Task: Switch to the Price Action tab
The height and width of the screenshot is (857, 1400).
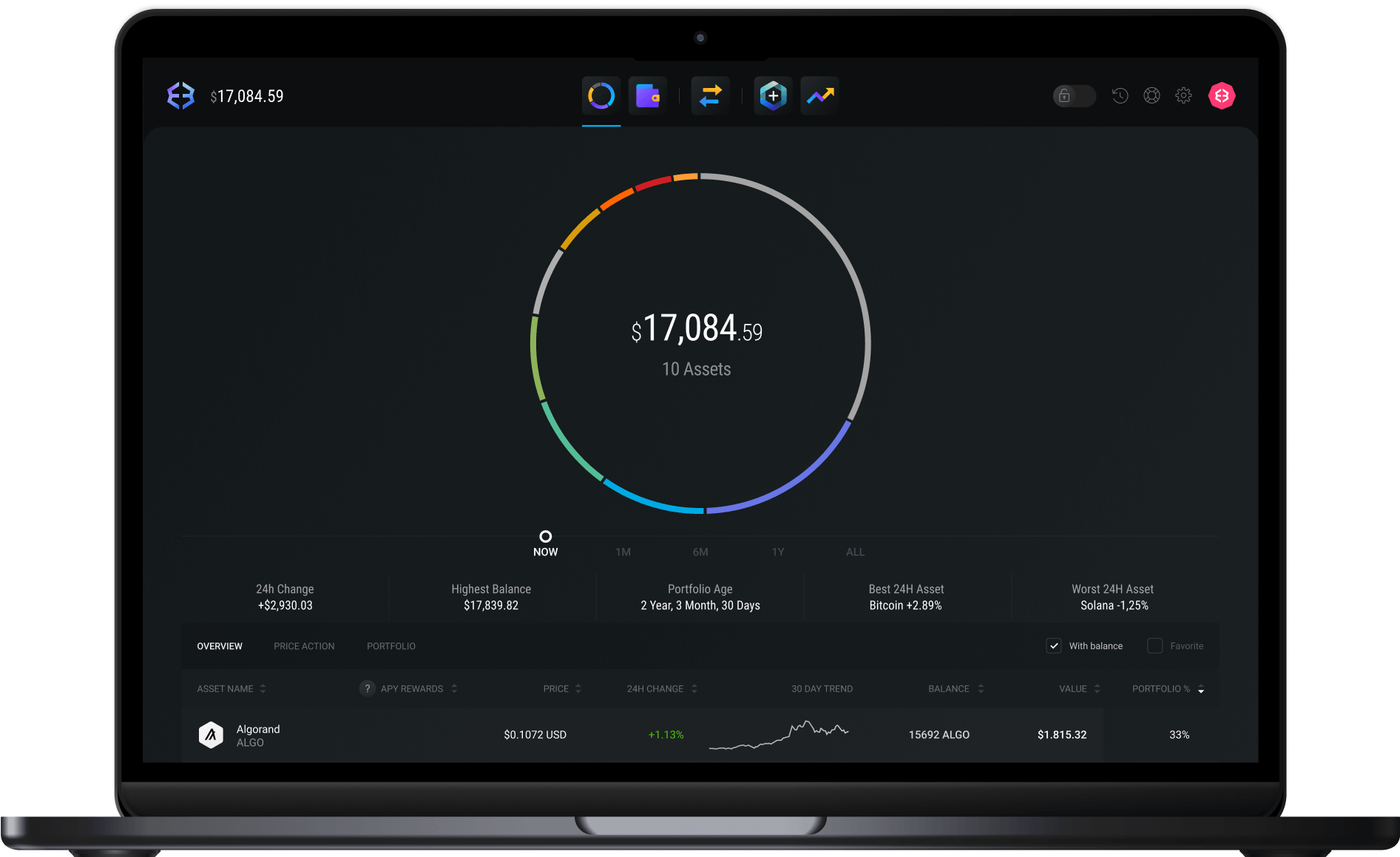Action: coord(304,646)
